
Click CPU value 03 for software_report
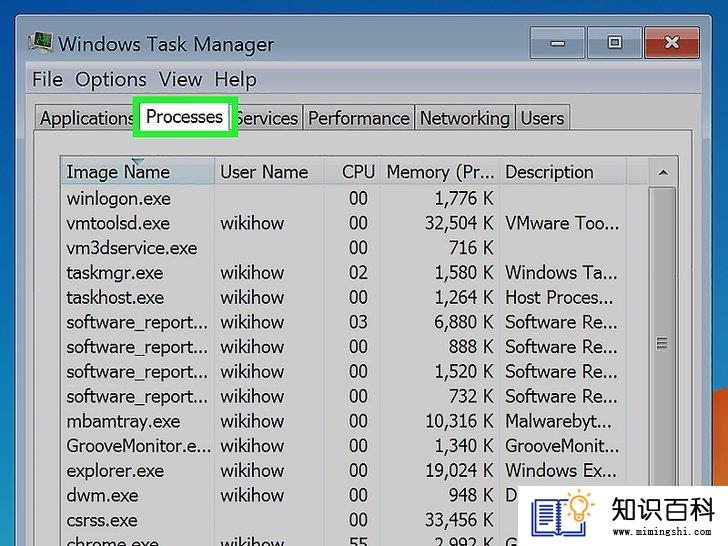[358, 322]
